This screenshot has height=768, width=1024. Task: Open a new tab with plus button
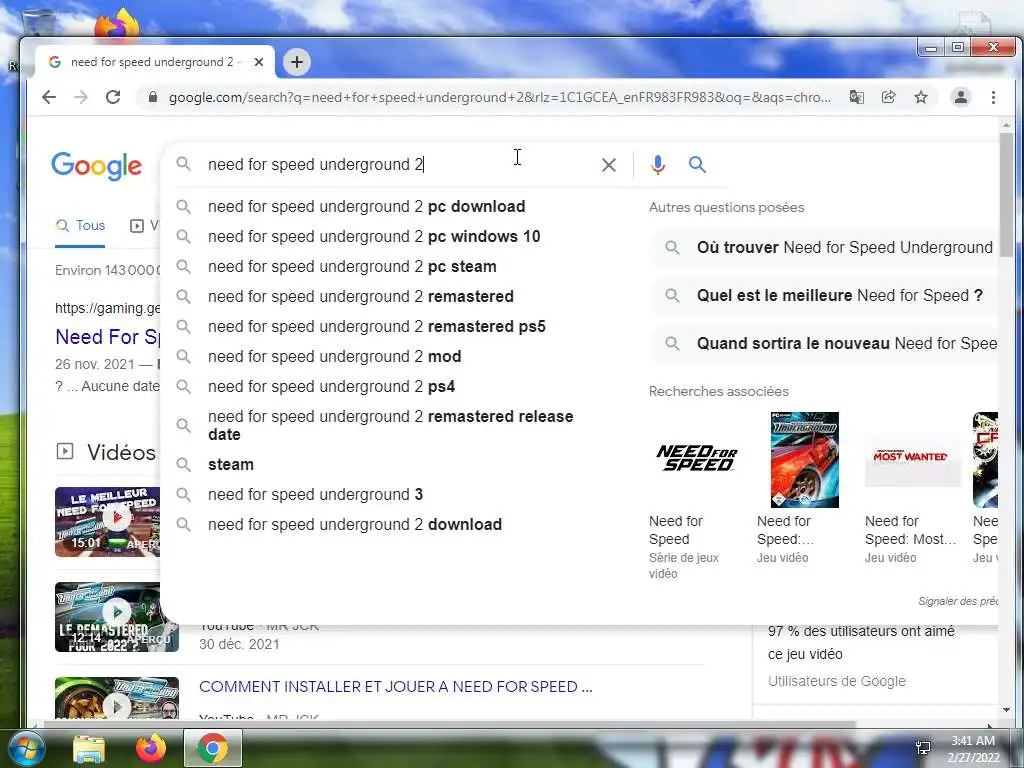(x=296, y=62)
